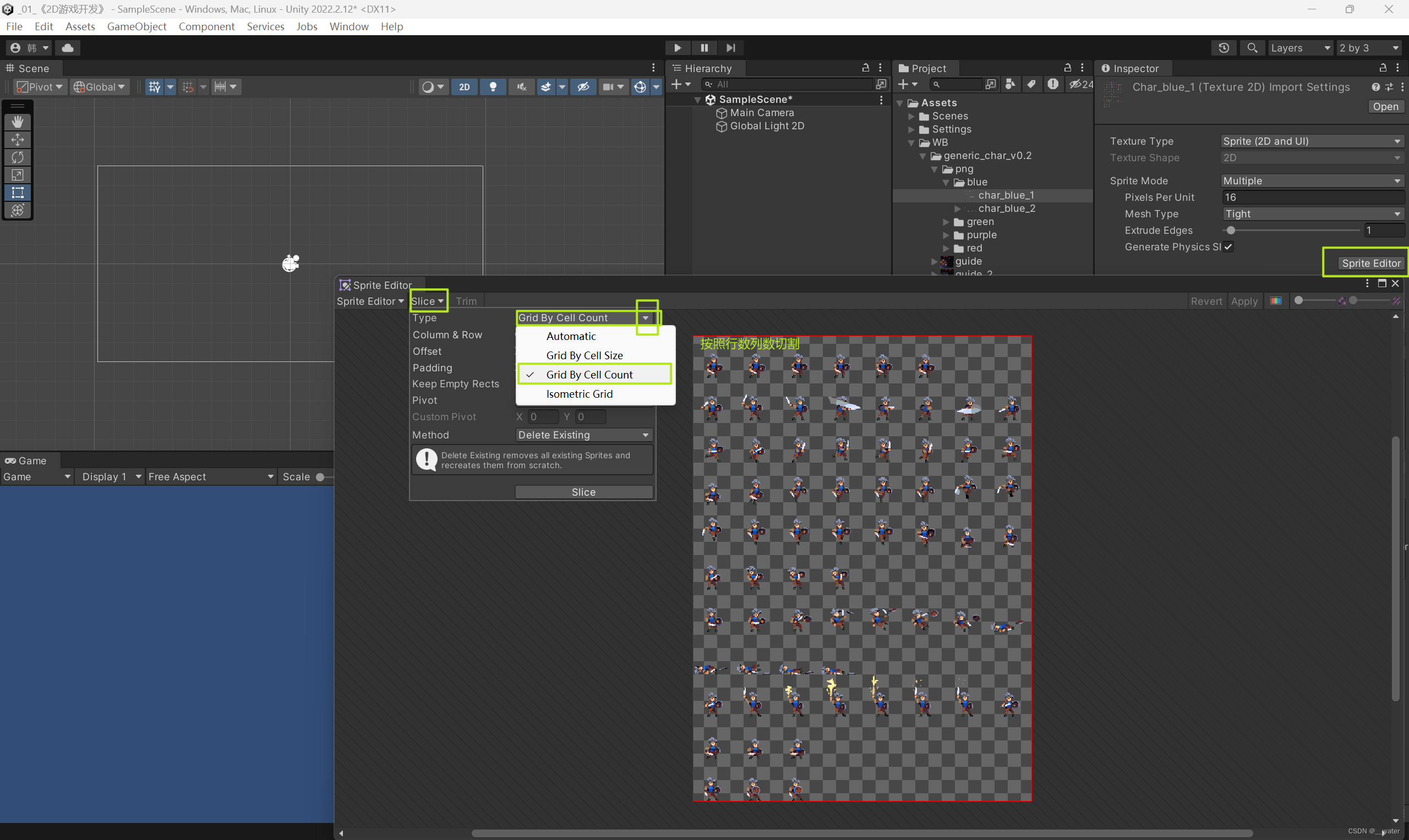The width and height of the screenshot is (1409, 840).
Task: Select the Hand tool in the Scene toolbar
Action: click(18, 122)
